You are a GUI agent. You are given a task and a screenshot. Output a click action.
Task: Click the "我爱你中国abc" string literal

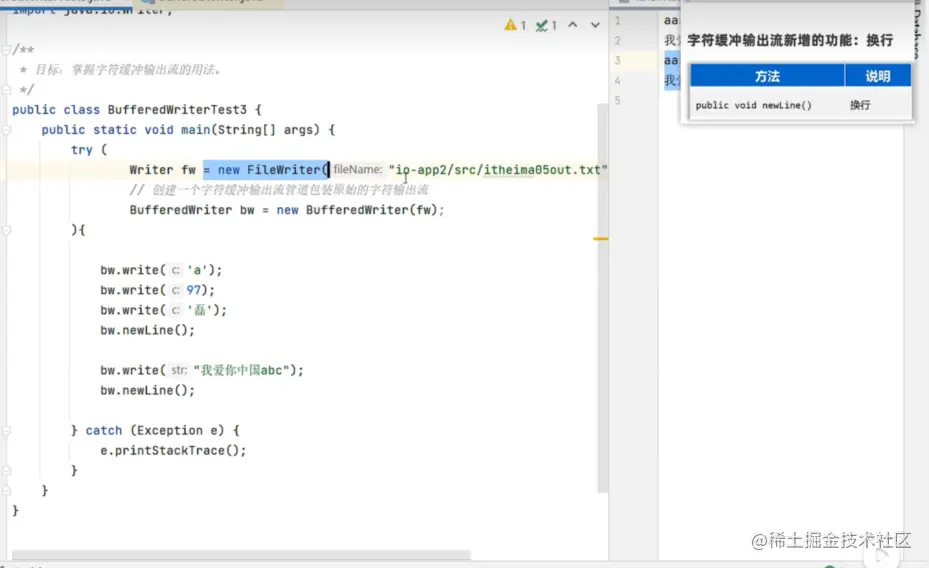[x=241, y=370]
